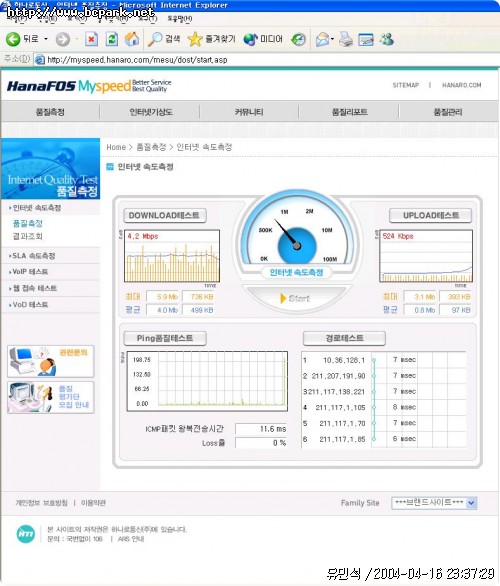Click route hop 211.207.191.90
Screen dimensions: 500x586
[338, 376]
